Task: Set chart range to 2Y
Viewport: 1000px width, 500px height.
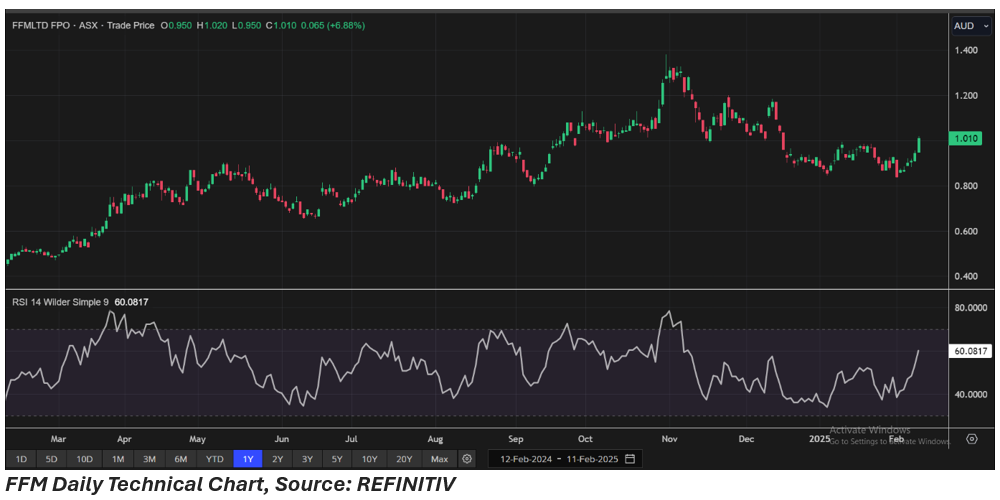Action: [277, 459]
